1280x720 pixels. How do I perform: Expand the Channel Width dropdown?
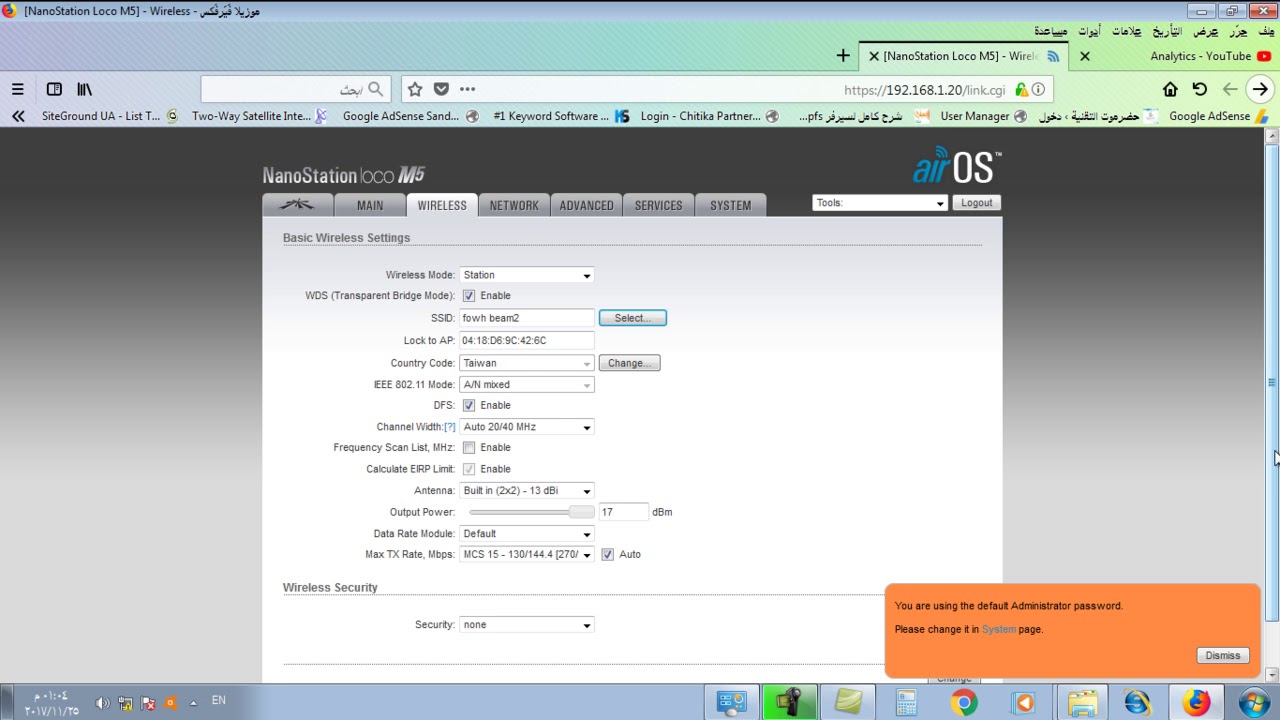pos(527,427)
